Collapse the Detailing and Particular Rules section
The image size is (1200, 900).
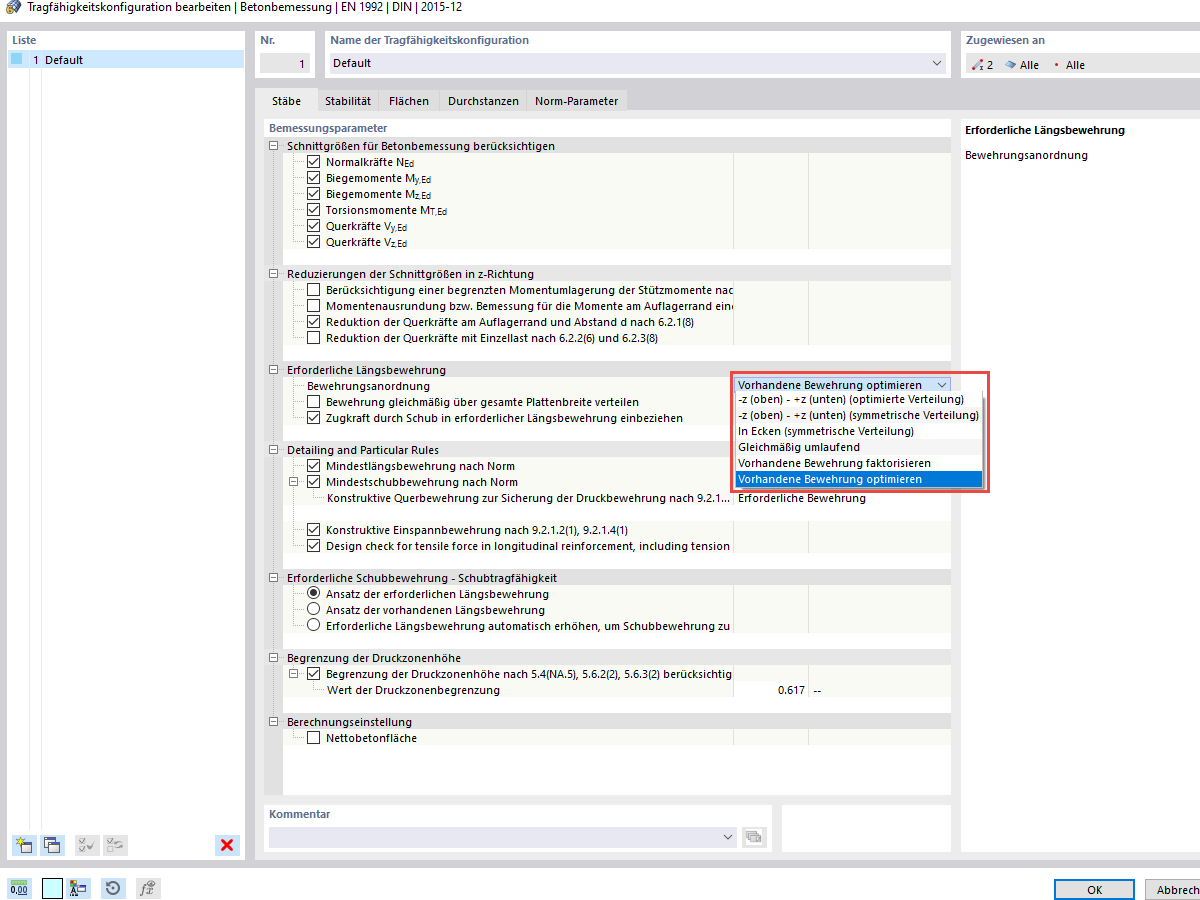tap(275, 450)
